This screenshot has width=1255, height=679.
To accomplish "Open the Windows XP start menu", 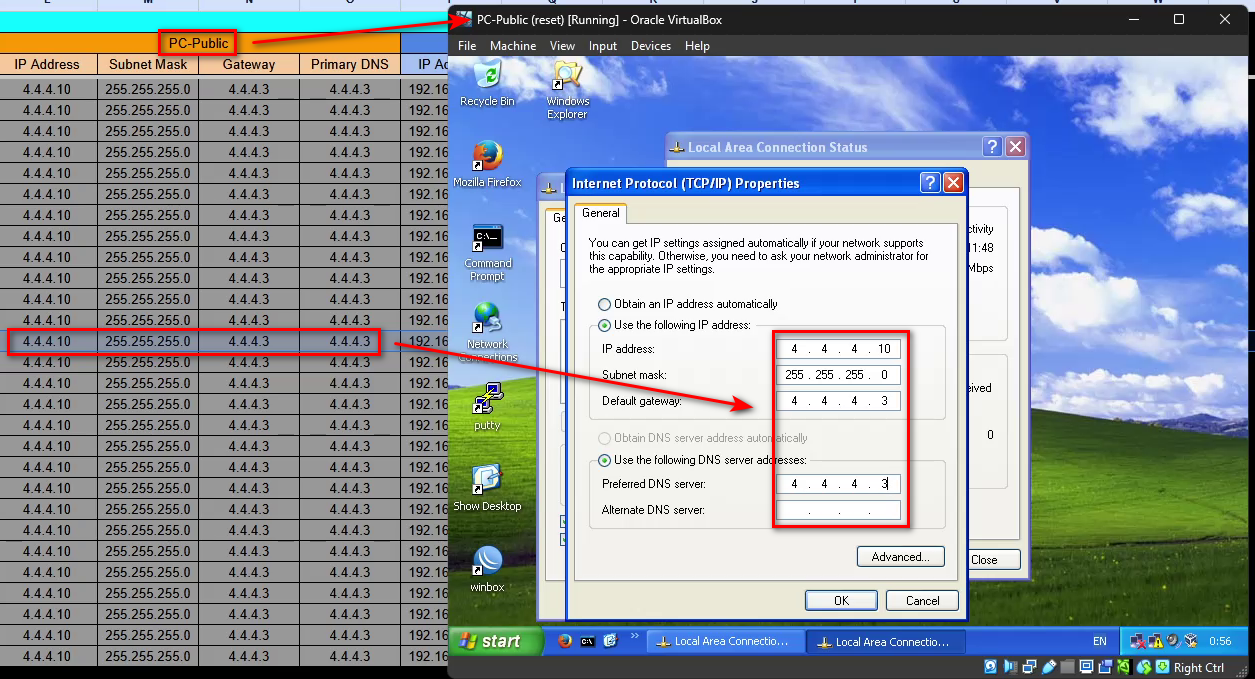I will tap(496, 641).
